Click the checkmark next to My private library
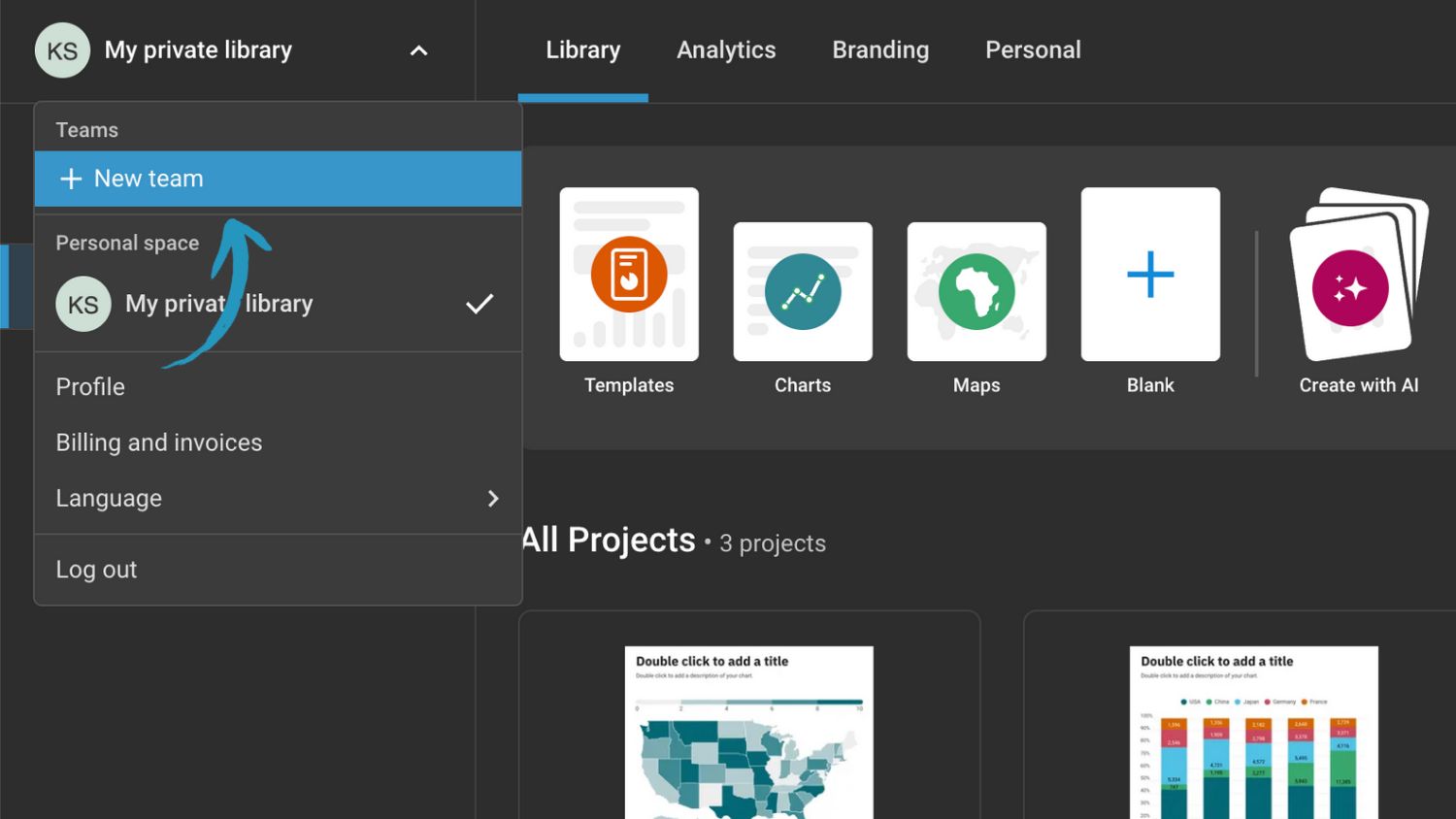Viewport: 1456px width, 819px height. click(480, 304)
